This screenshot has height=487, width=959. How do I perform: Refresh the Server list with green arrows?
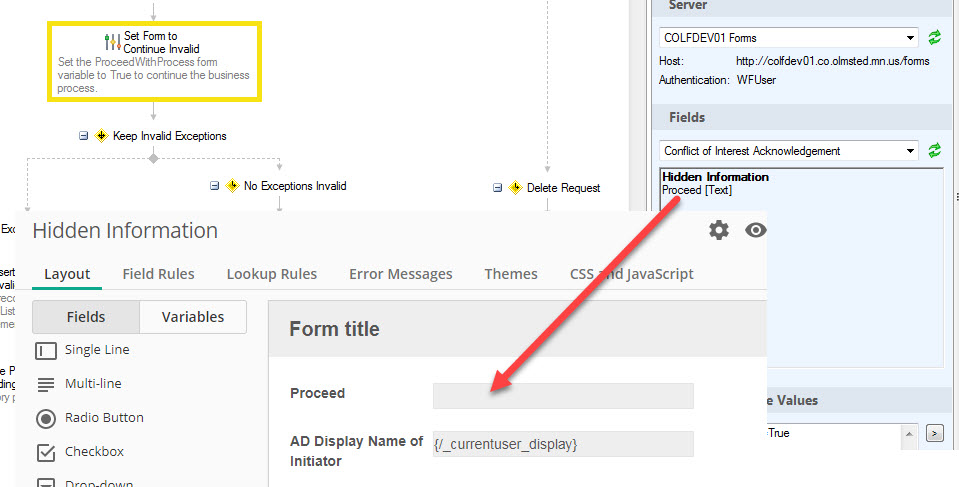[935, 37]
